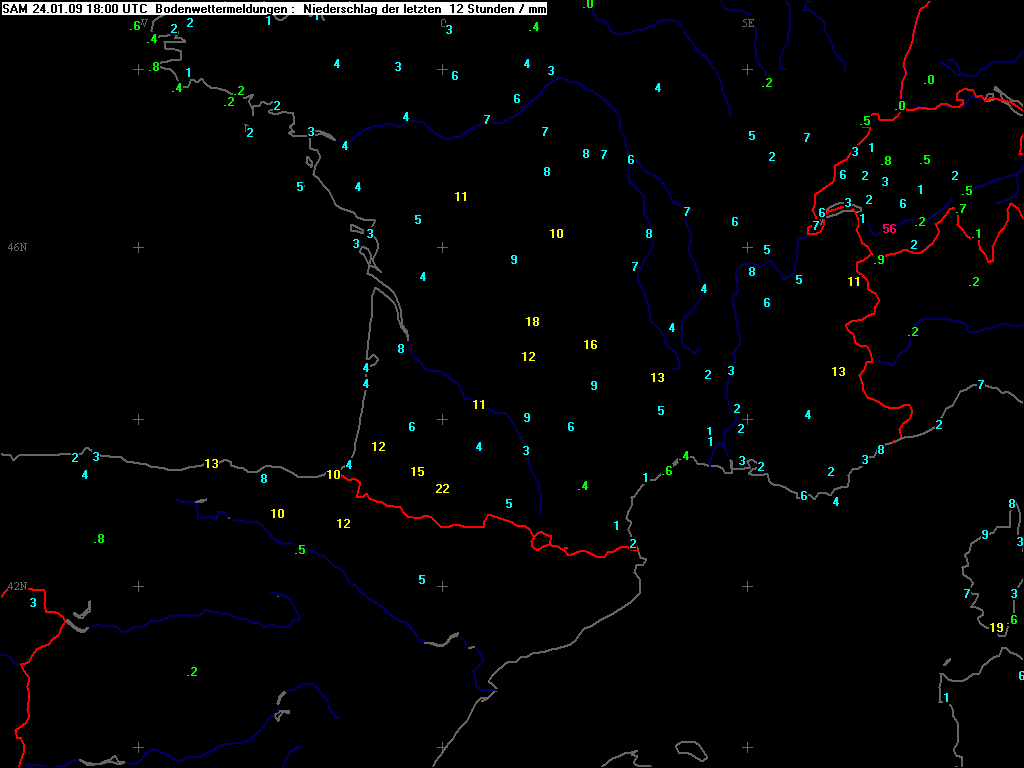Image resolution: width=1024 pixels, height=768 pixels.
Task: Click the yellow 15 rainfall value
Action: [x=417, y=472]
